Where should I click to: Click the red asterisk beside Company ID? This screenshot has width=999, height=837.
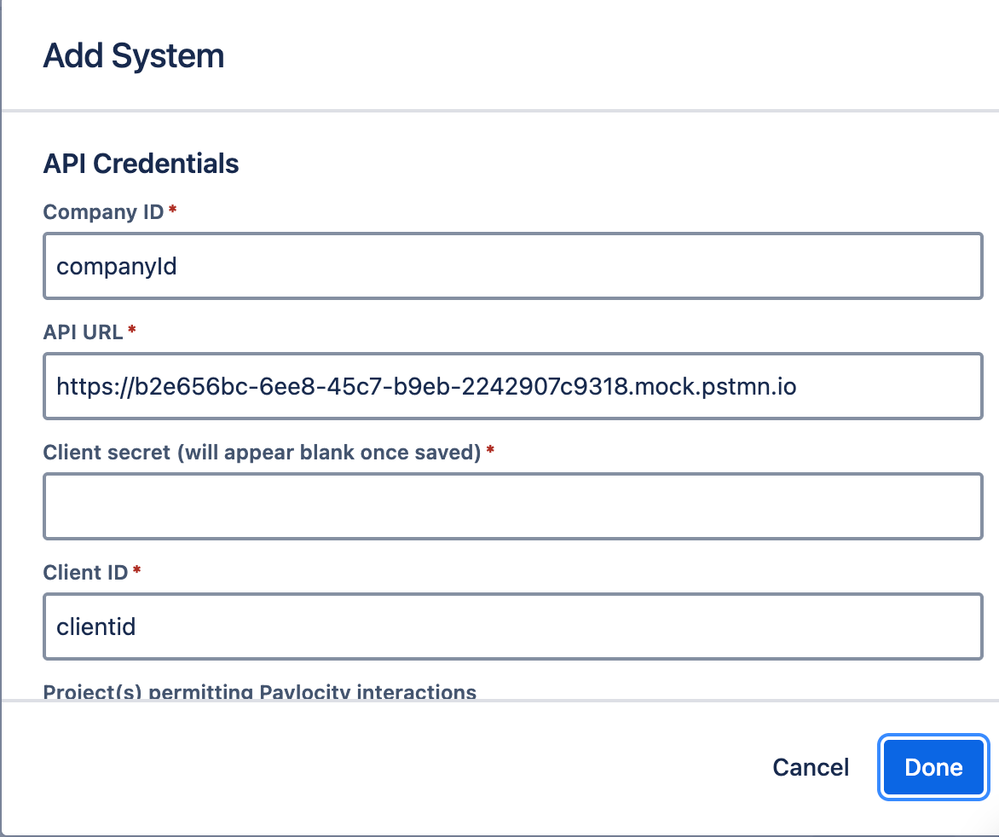(x=173, y=212)
